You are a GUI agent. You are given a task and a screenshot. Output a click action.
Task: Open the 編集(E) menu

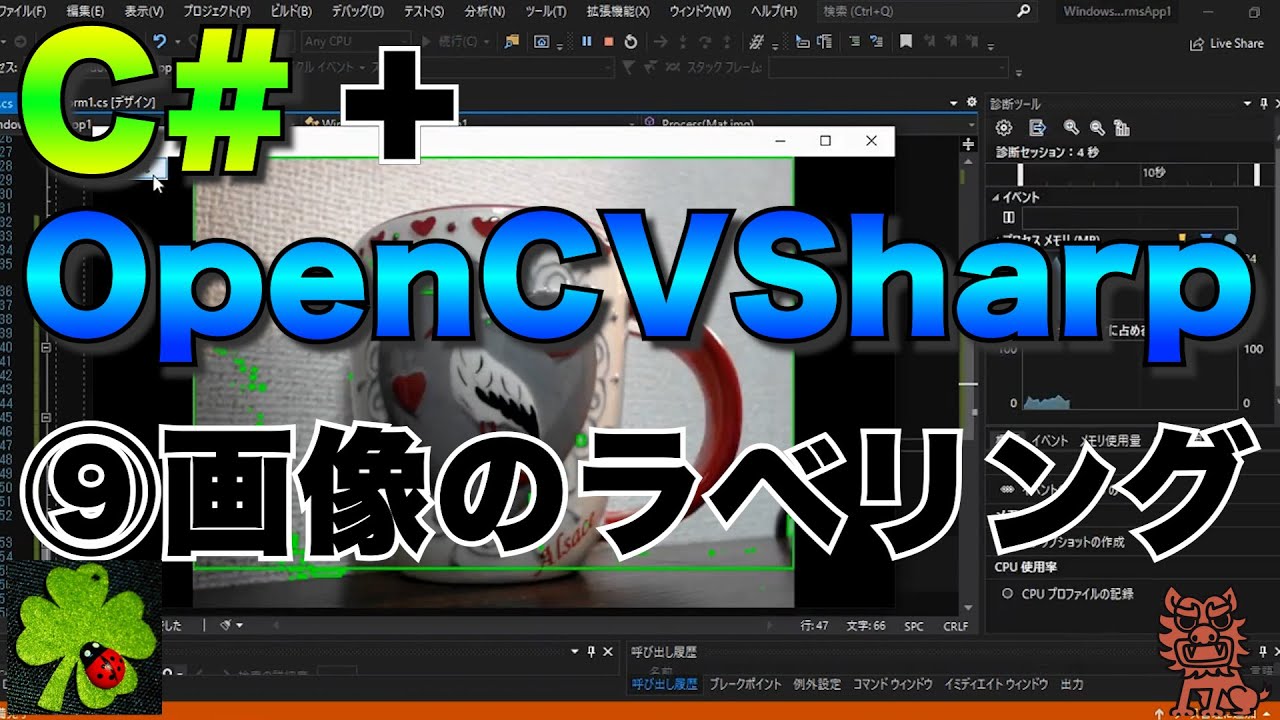pyautogui.click(x=85, y=12)
